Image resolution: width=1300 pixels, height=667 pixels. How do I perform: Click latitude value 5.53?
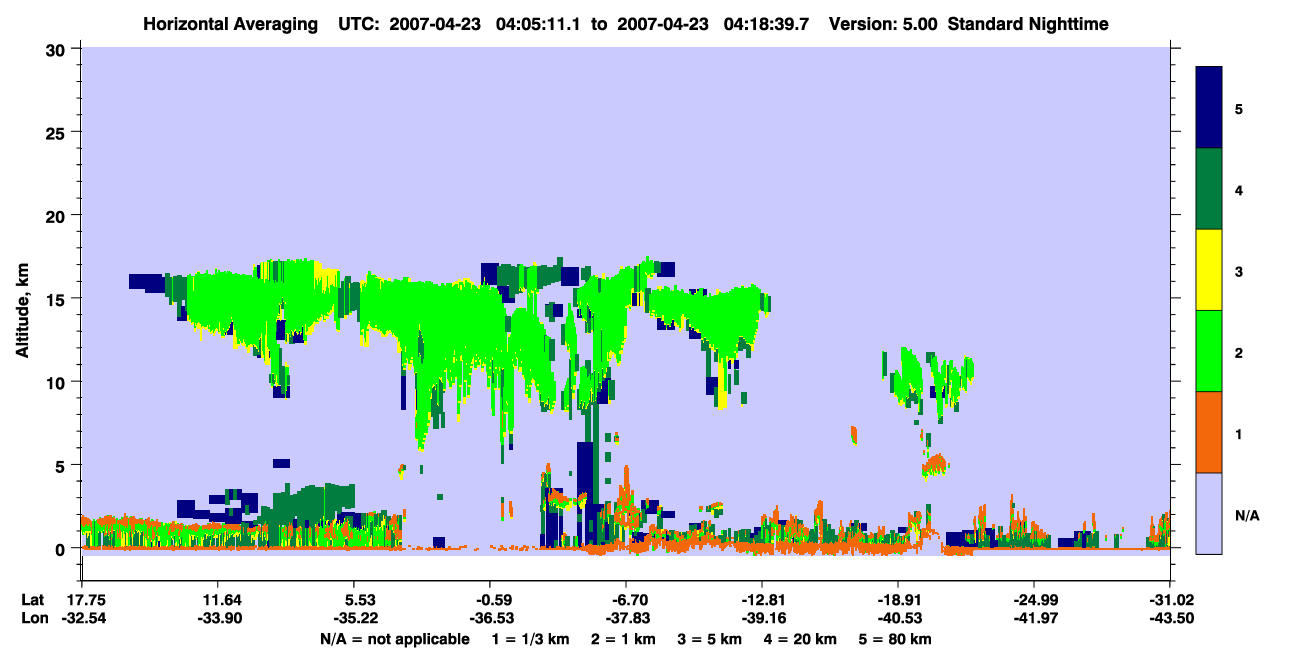tap(354, 600)
